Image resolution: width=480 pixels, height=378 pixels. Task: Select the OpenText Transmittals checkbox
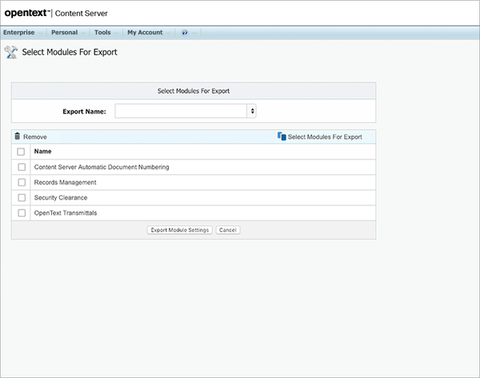click(x=22, y=213)
